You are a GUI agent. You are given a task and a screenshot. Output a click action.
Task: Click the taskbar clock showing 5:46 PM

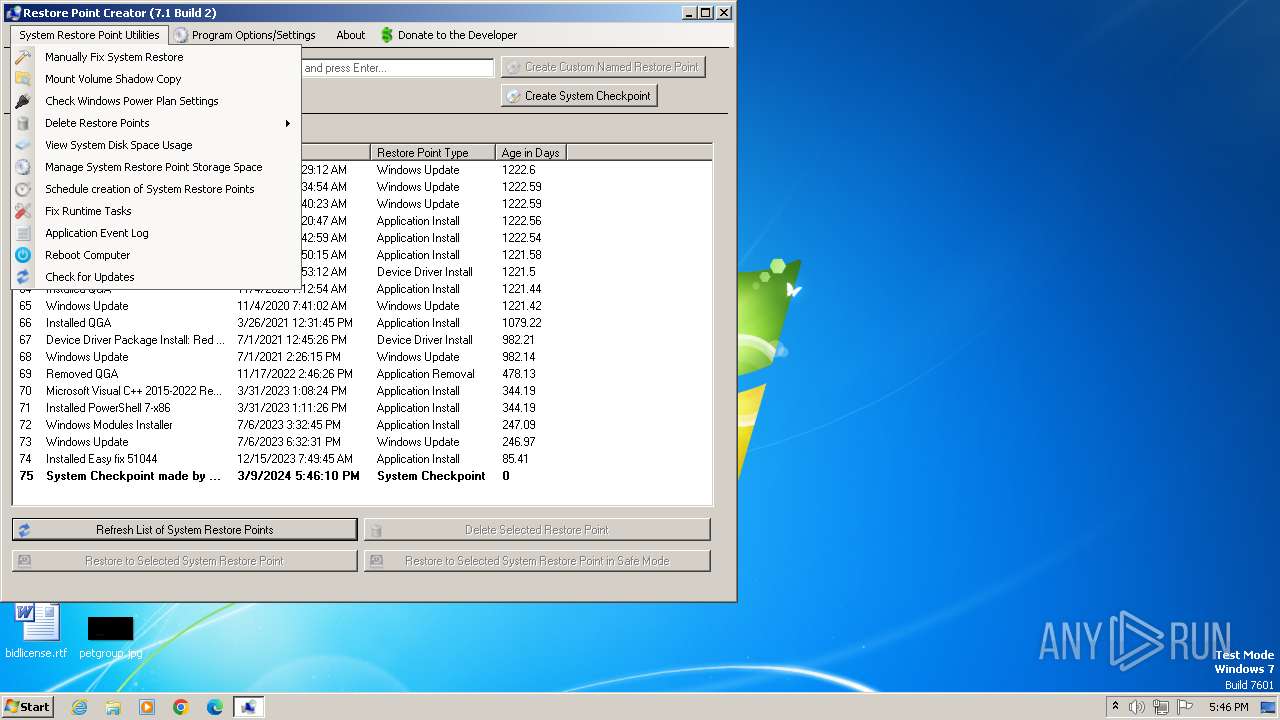[x=1228, y=707]
